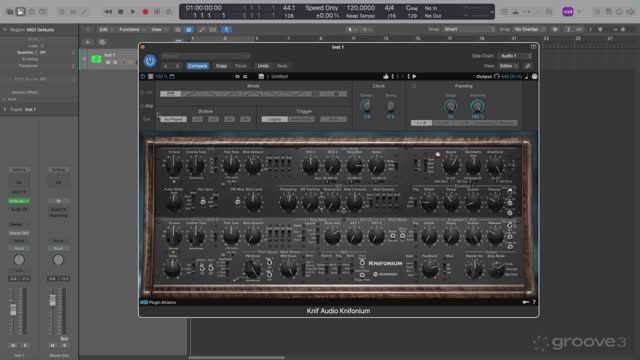Click the Redo button in plugin header
The width and height of the screenshot is (640, 360).
[282, 66]
